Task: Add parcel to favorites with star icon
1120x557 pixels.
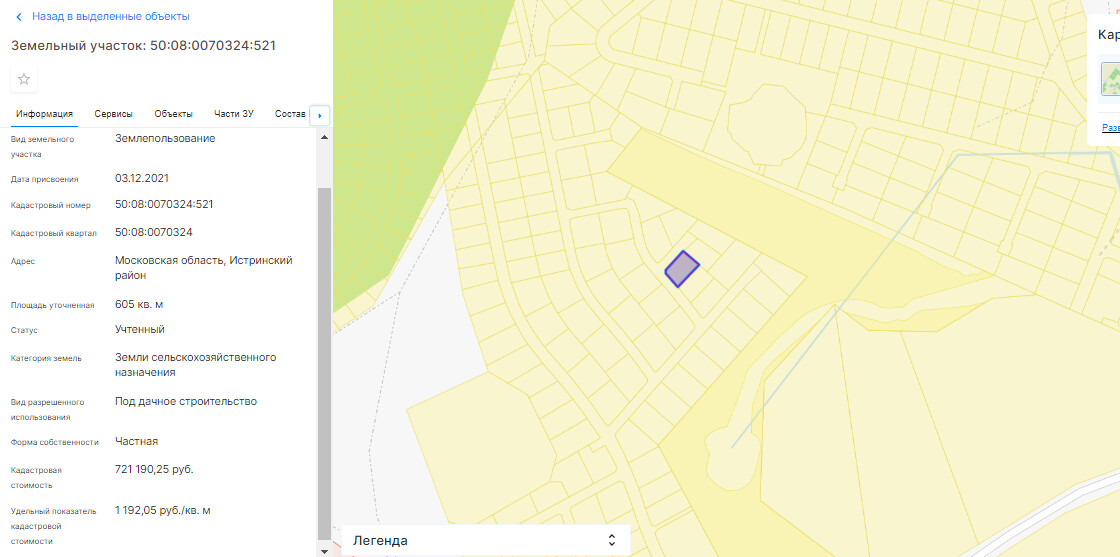Action: (24, 80)
